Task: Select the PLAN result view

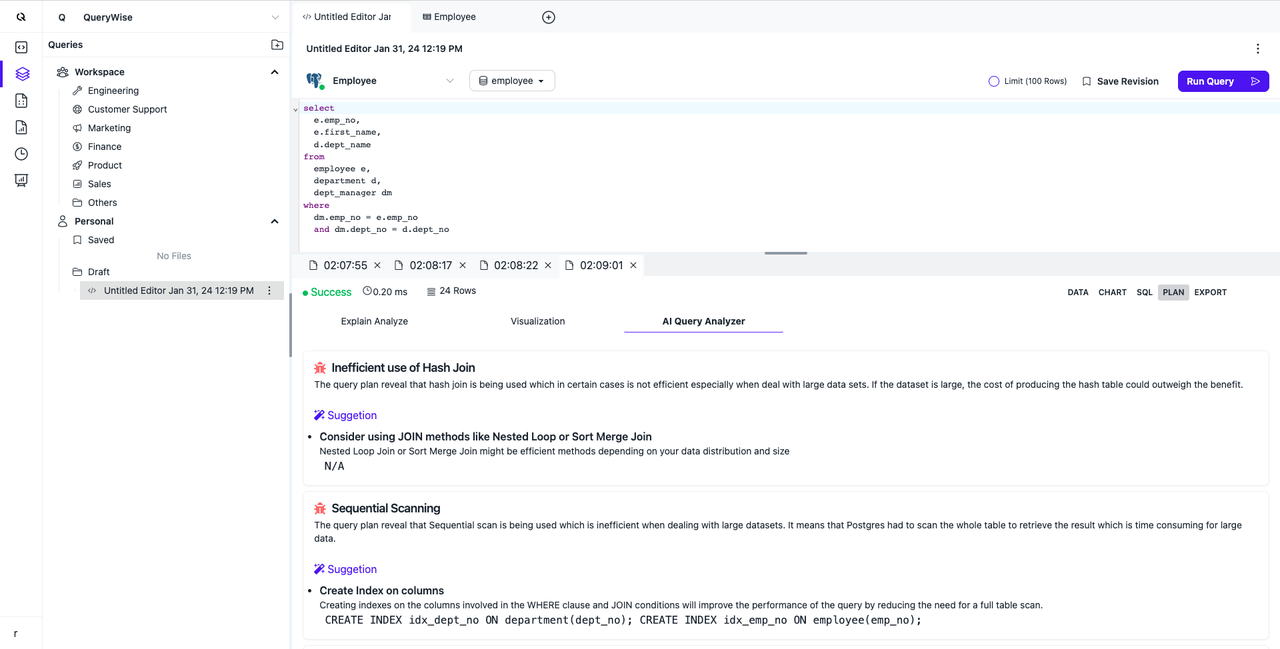Action: (1174, 293)
